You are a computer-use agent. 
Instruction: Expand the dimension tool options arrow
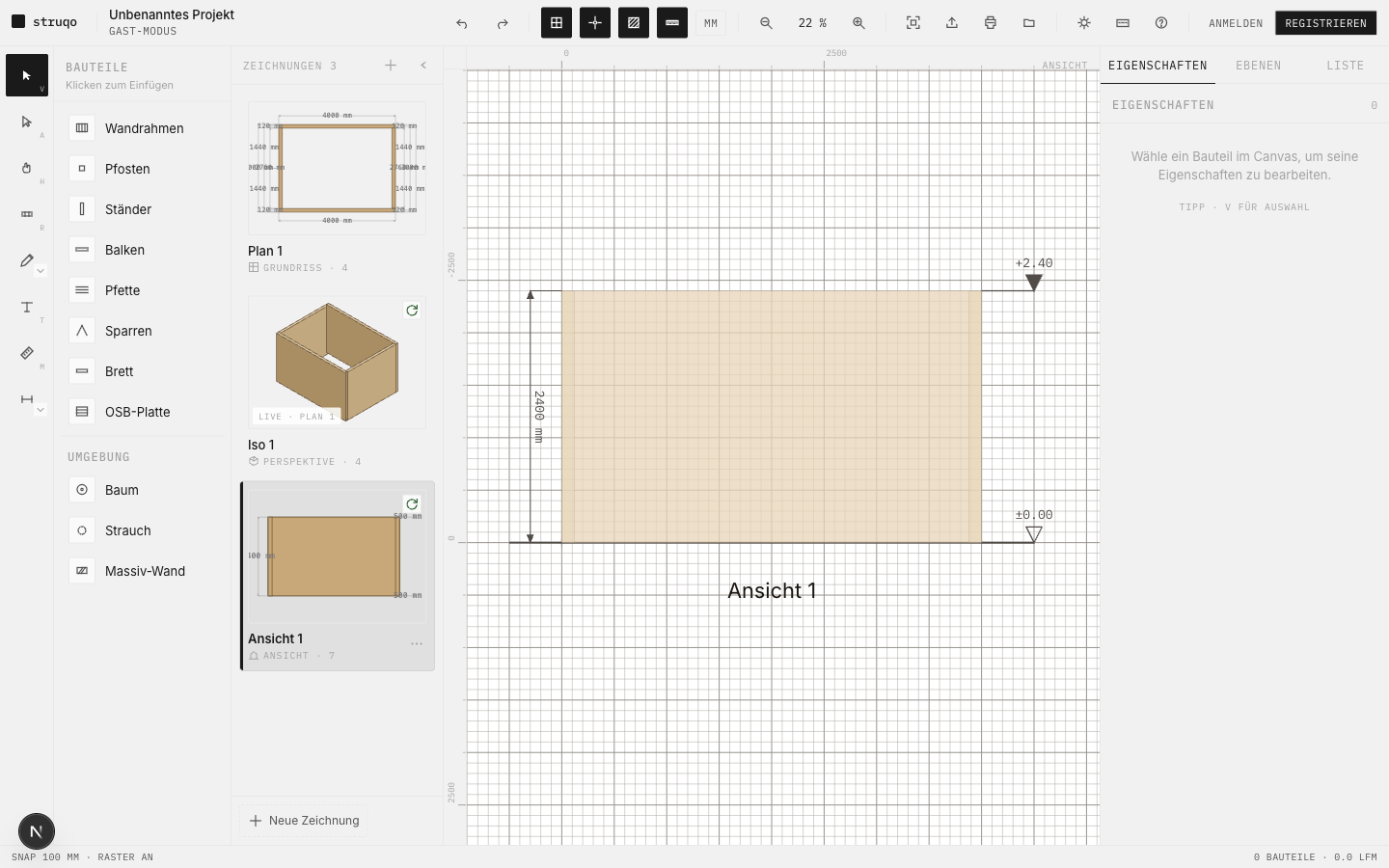tap(41, 410)
